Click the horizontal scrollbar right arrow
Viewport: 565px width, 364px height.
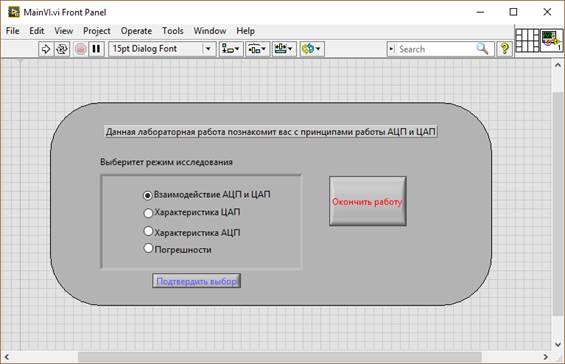(546, 357)
